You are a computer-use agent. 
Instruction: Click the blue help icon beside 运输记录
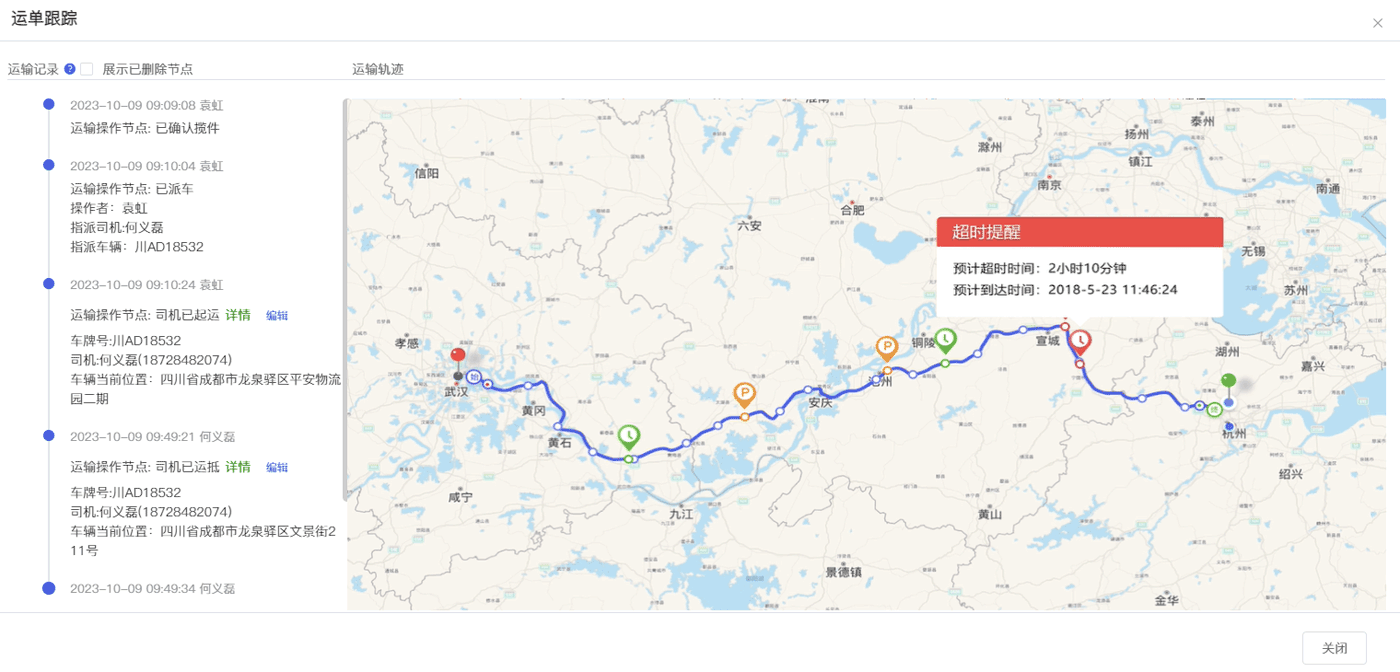tap(70, 69)
